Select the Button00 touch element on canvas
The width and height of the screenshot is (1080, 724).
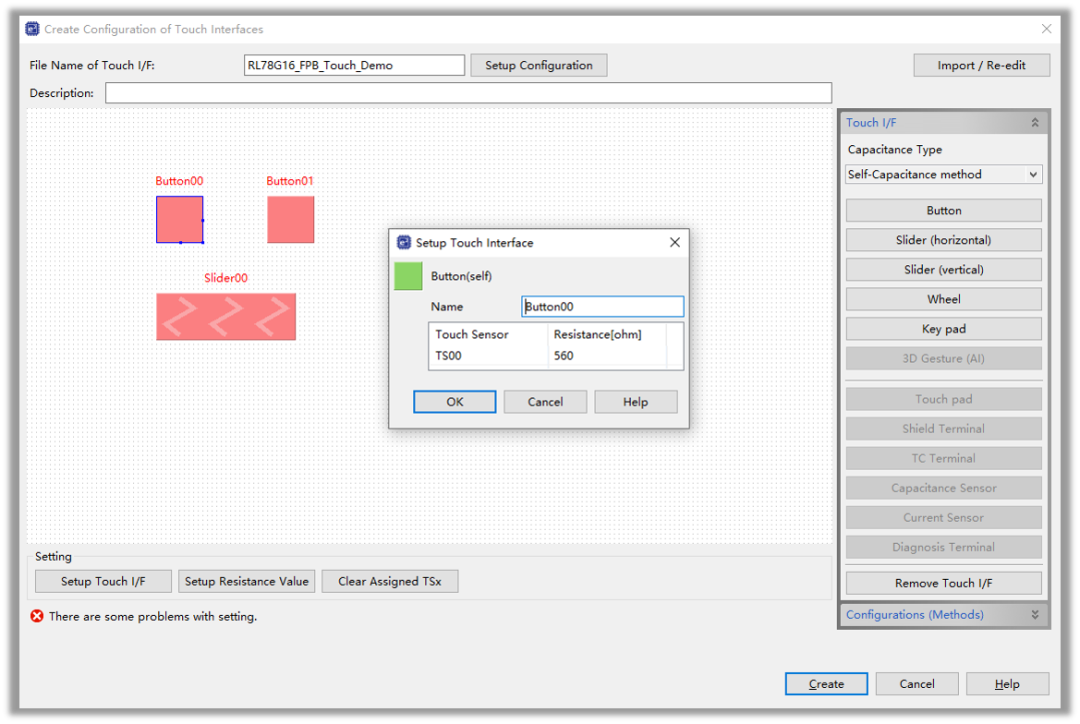point(179,219)
